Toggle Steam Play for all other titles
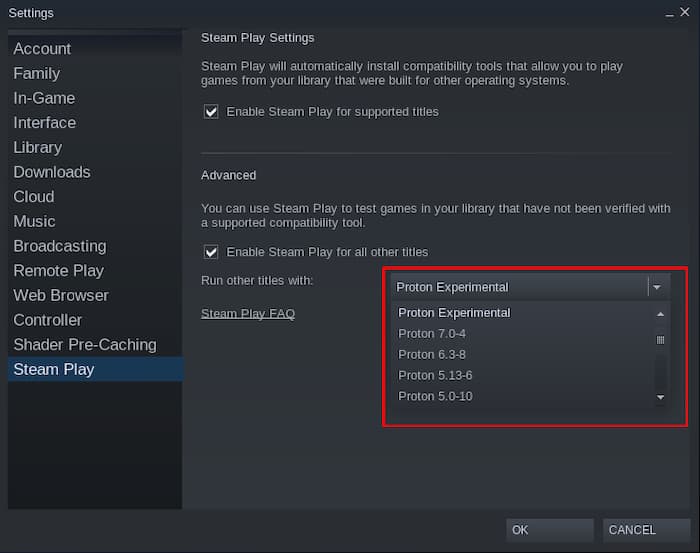The height and width of the screenshot is (553, 700). pos(211,252)
